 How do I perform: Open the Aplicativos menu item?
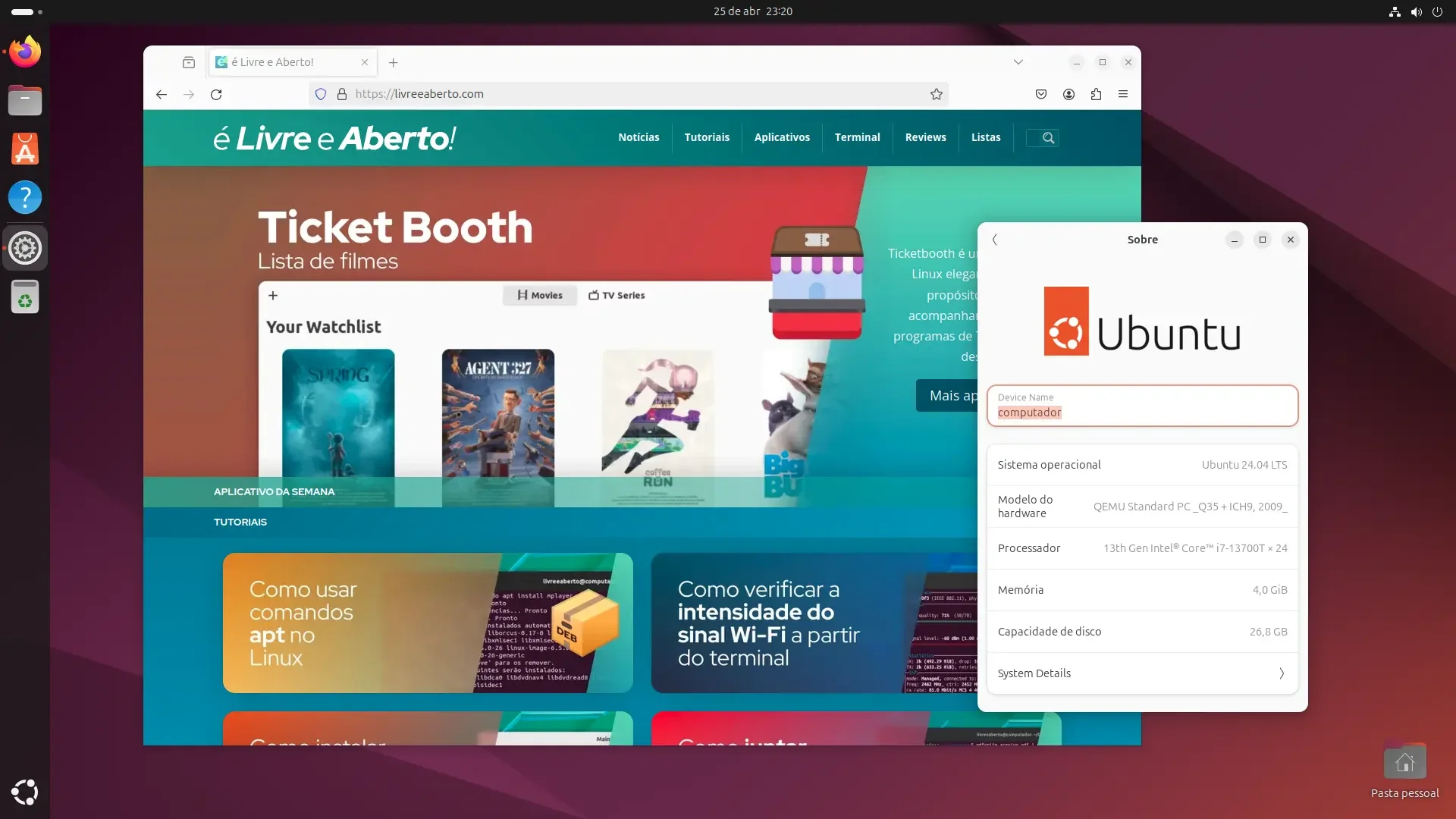[782, 137]
